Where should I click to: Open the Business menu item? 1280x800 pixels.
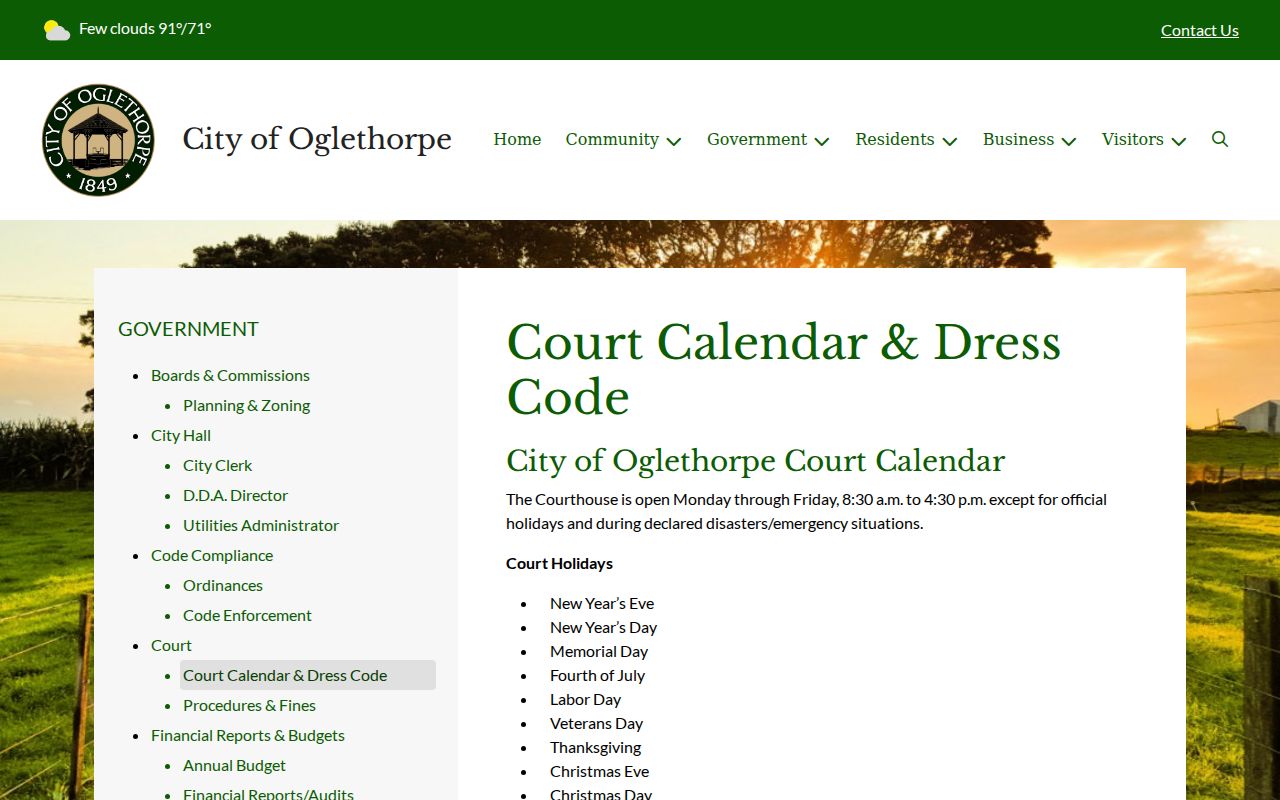pos(1018,139)
